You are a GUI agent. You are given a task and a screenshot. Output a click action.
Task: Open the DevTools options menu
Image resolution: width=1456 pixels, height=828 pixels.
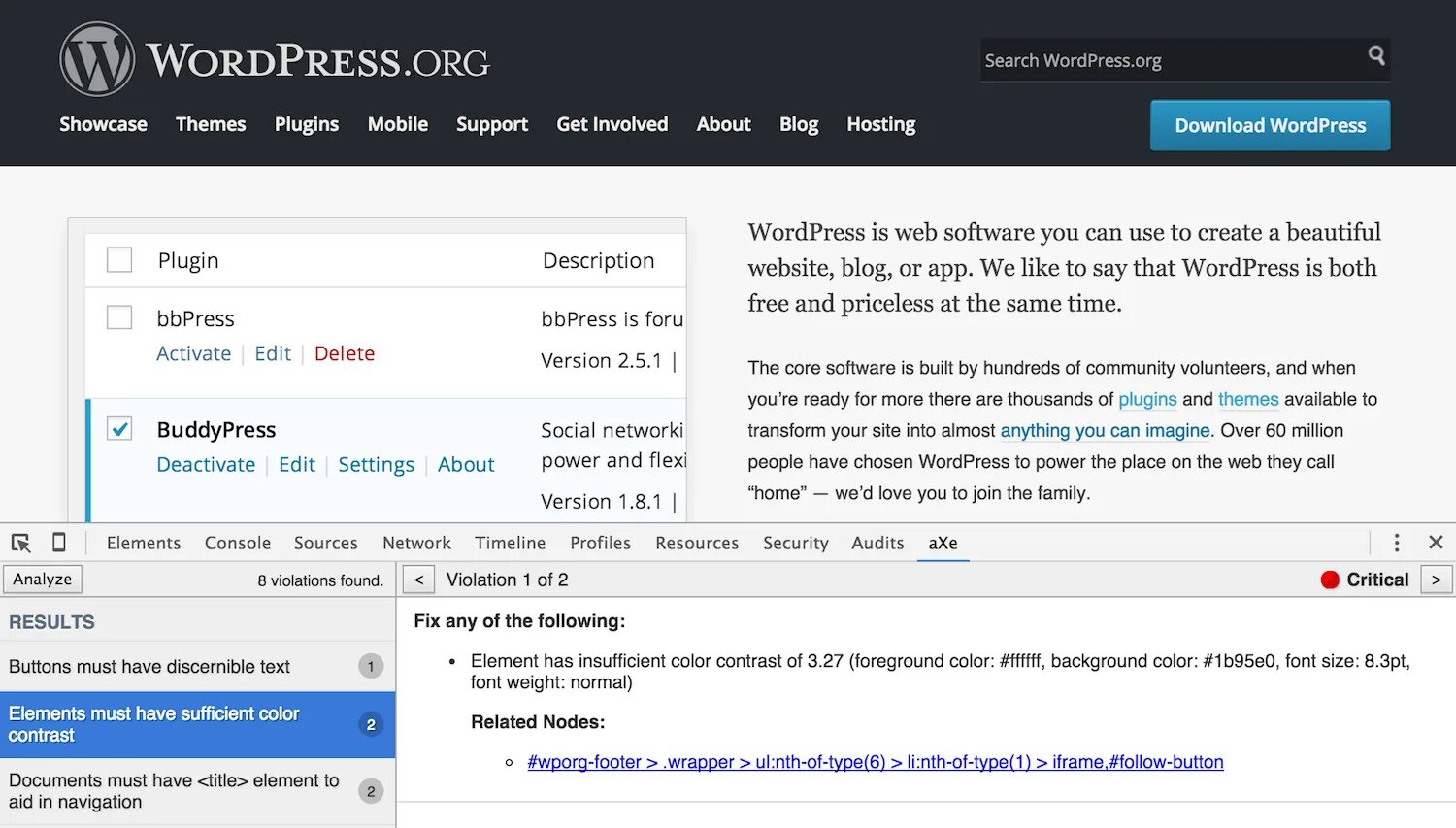1396,542
